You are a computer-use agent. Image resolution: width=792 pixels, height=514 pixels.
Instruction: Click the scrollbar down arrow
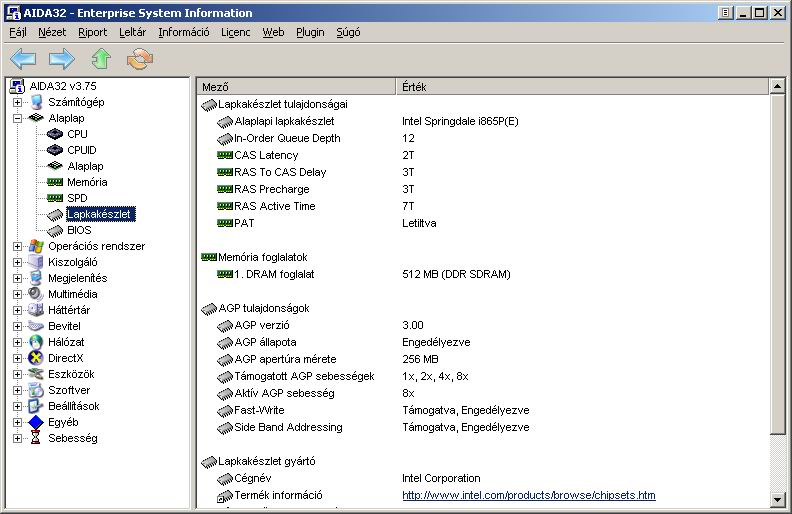point(777,500)
